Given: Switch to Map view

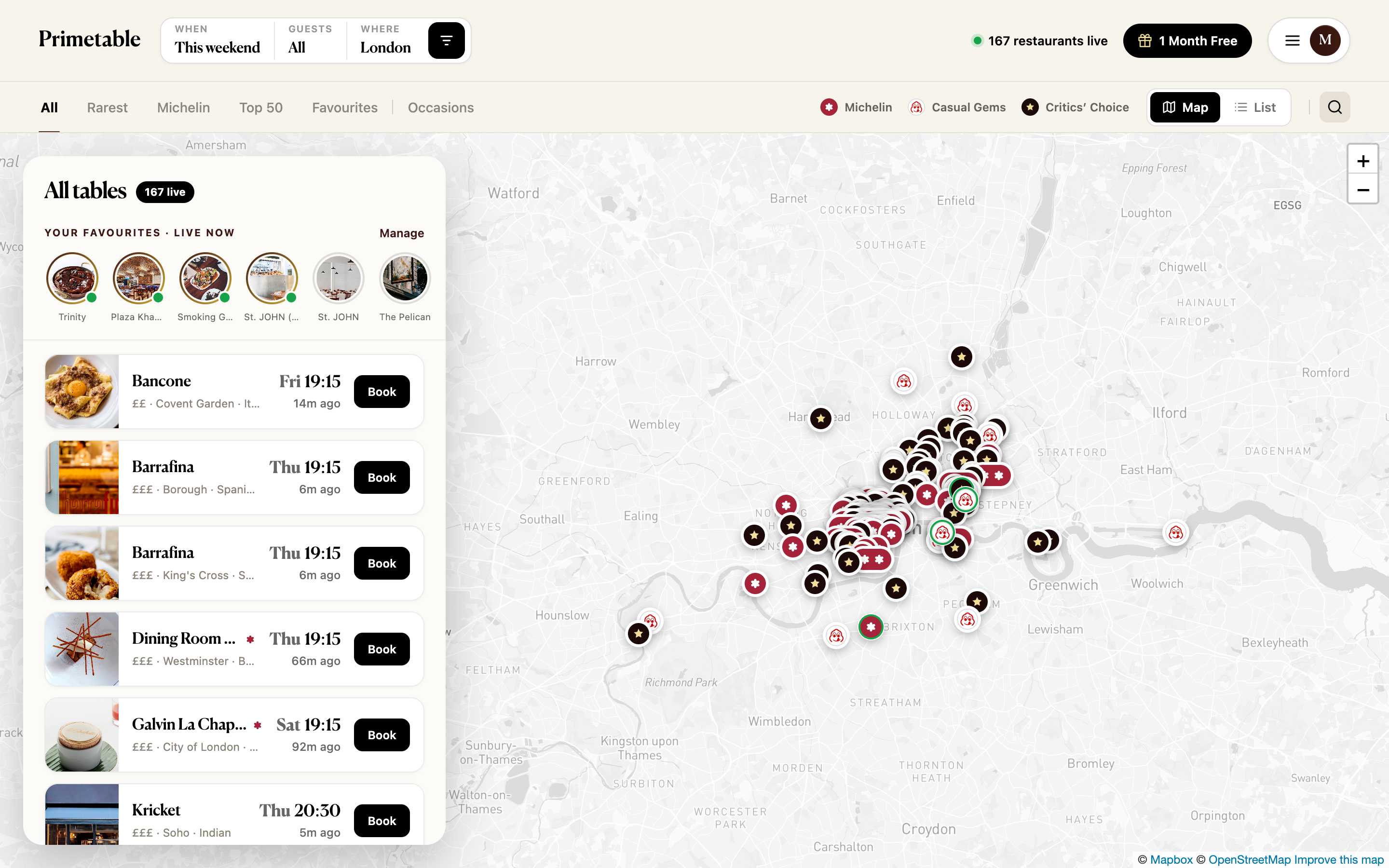Looking at the screenshot, I should click(1185, 108).
